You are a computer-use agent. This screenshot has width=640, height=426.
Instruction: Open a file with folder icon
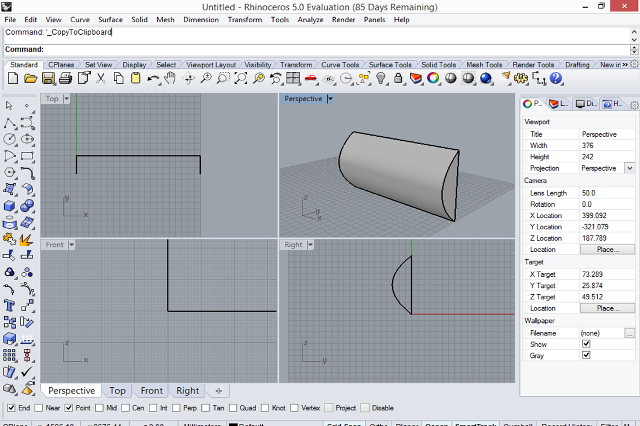click(x=30, y=78)
